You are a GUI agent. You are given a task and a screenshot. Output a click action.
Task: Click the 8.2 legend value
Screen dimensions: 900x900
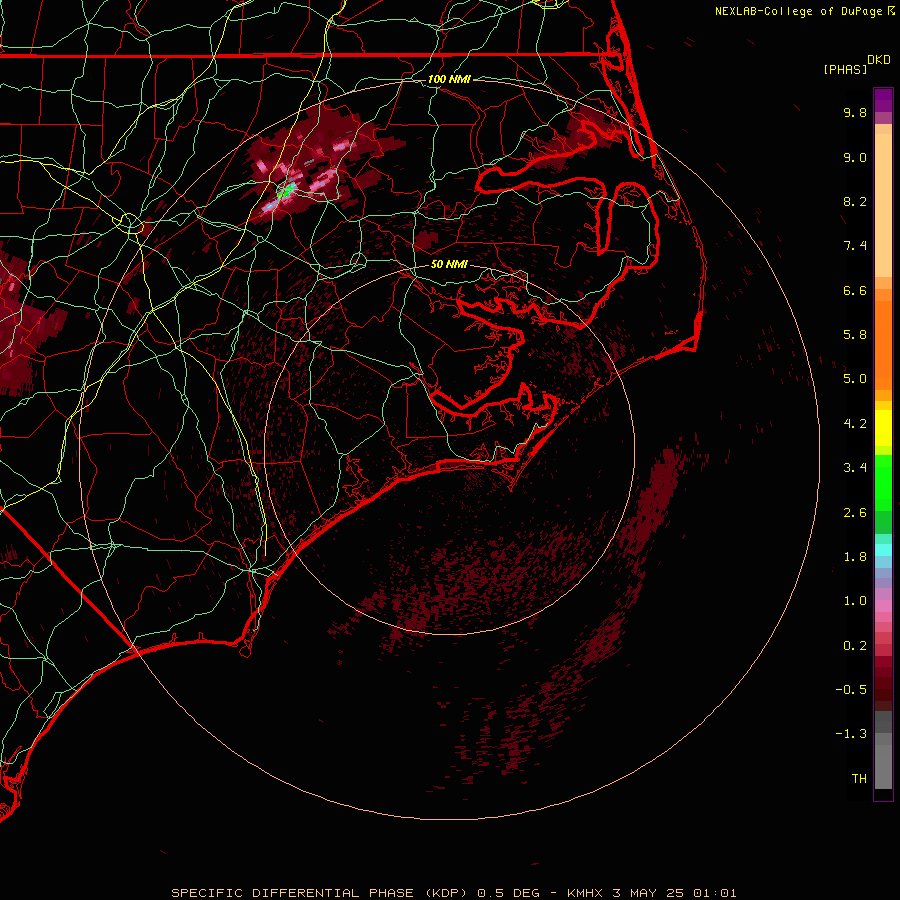855,201
